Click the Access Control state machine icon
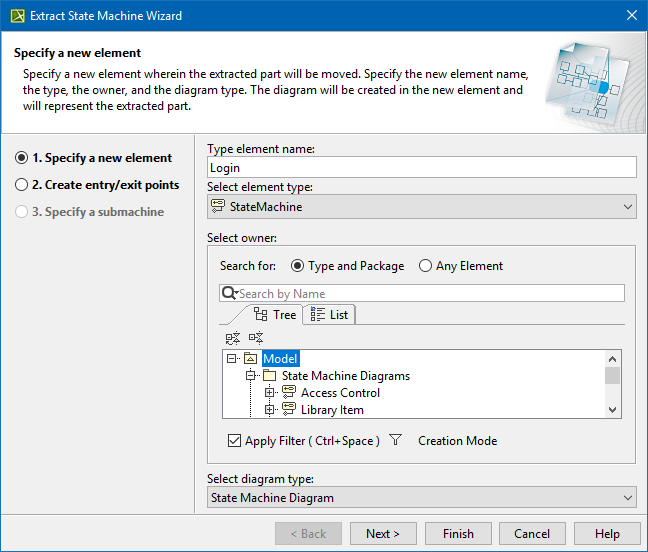Screen dimensions: 648x552 tap(288, 393)
